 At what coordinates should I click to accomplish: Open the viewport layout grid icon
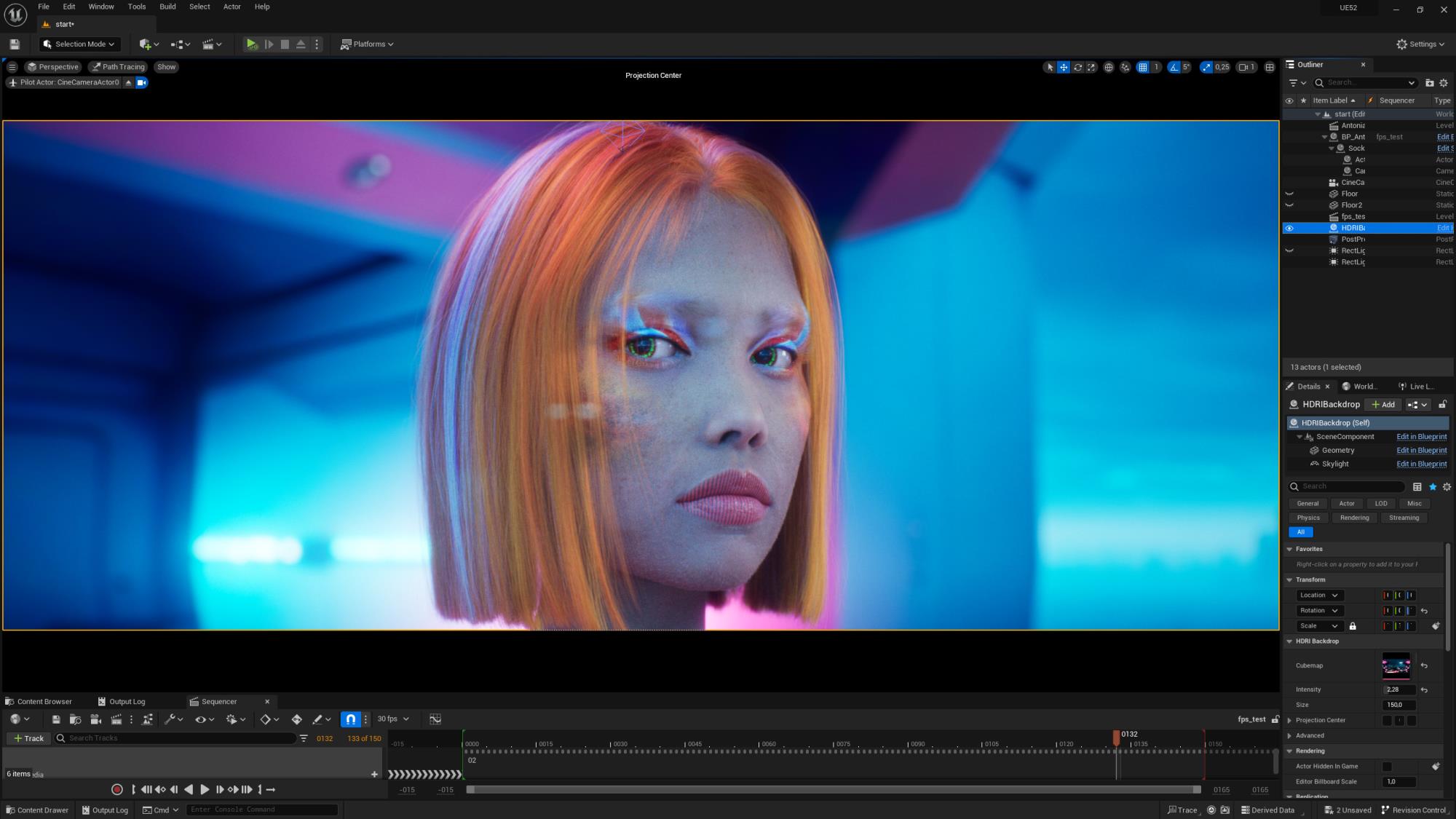pyautogui.click(x=1270, y=67)
